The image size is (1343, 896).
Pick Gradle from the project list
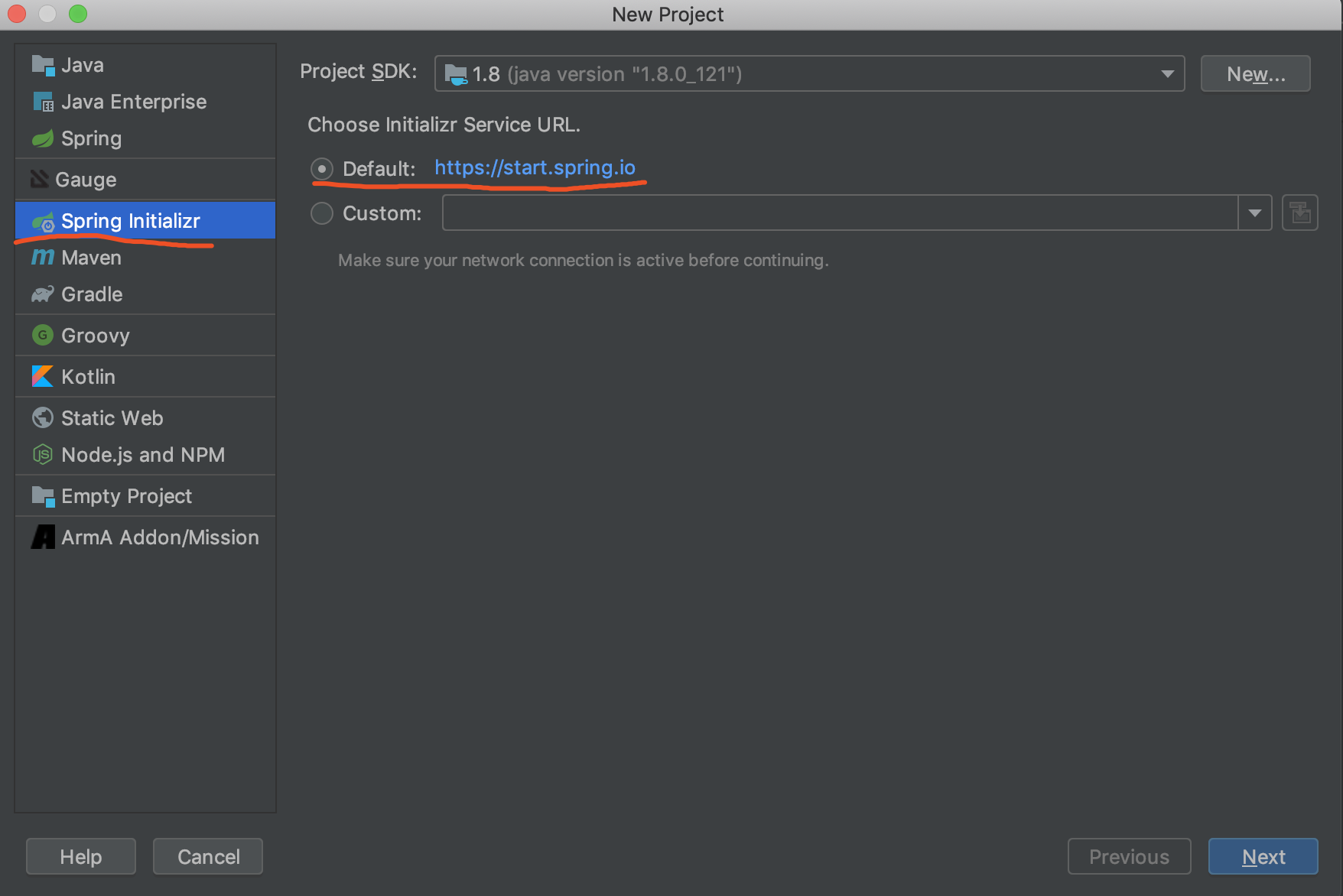[145, 294]
